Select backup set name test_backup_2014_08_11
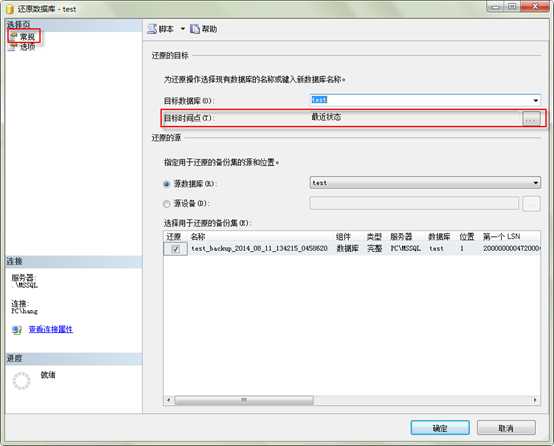554x446 pixels. pyautogui.click(x=259, y=248)
